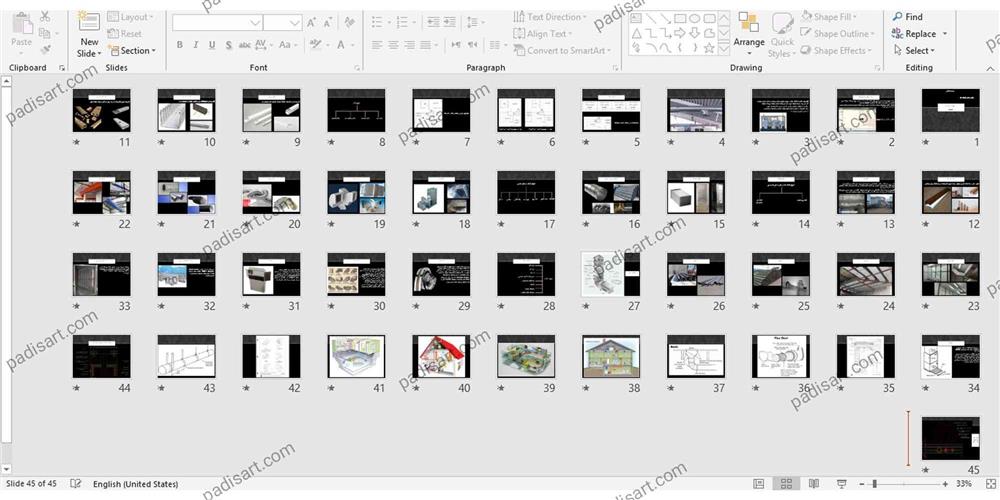Expand the shapes gallery More arrow
Viewport: 1000px width, 500px height.
point(724,48)
